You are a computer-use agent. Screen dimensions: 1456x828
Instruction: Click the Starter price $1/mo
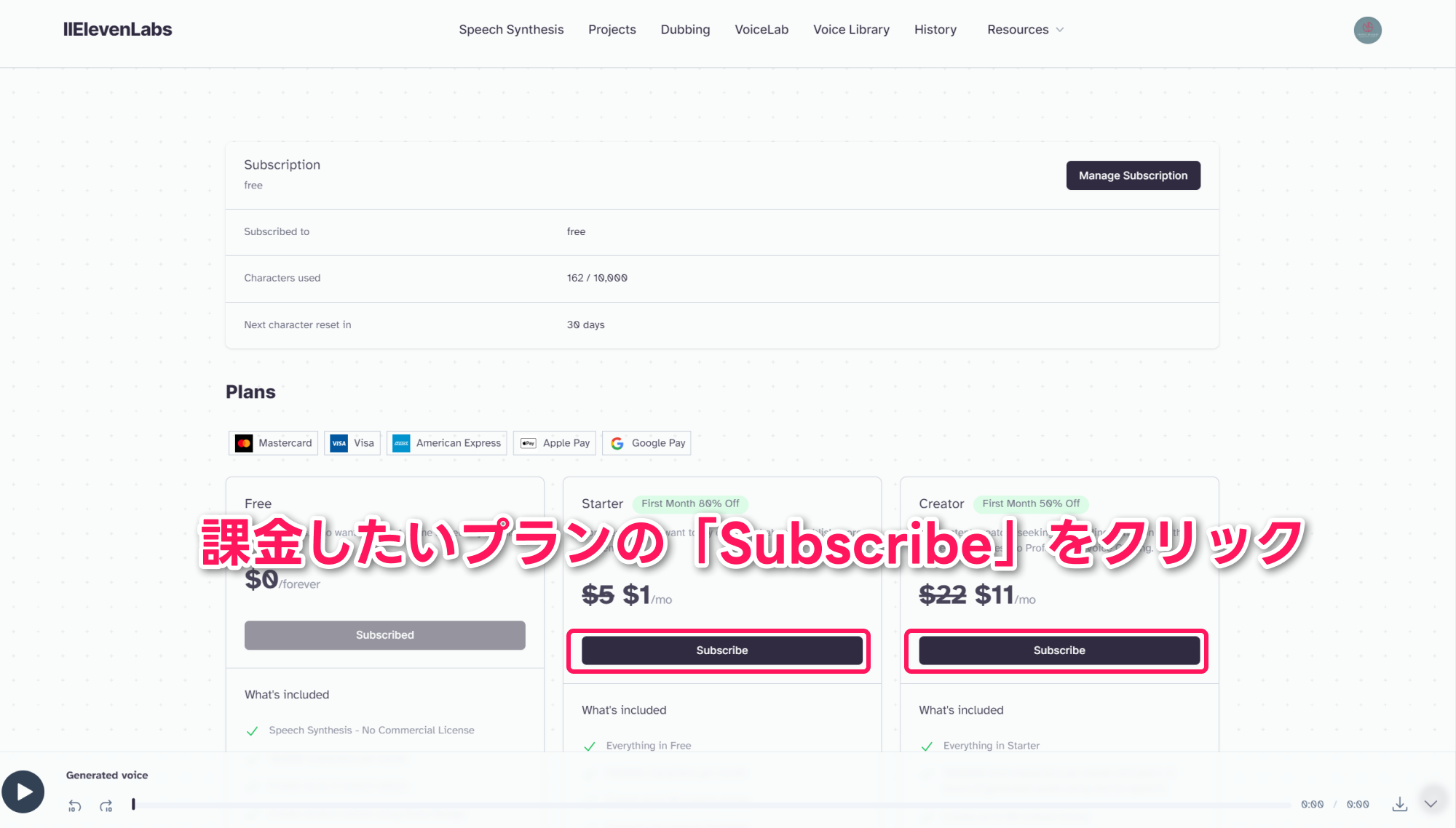(647, 596)
